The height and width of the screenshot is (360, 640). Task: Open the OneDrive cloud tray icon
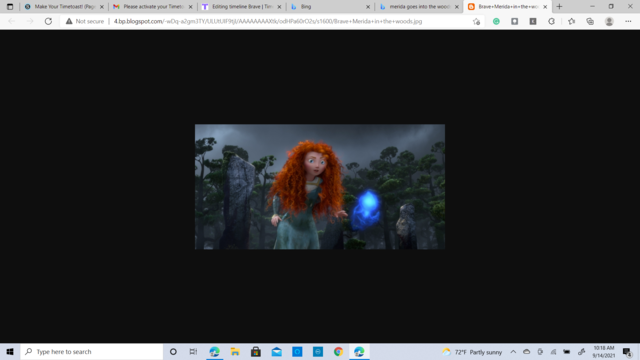coord(527,352)
